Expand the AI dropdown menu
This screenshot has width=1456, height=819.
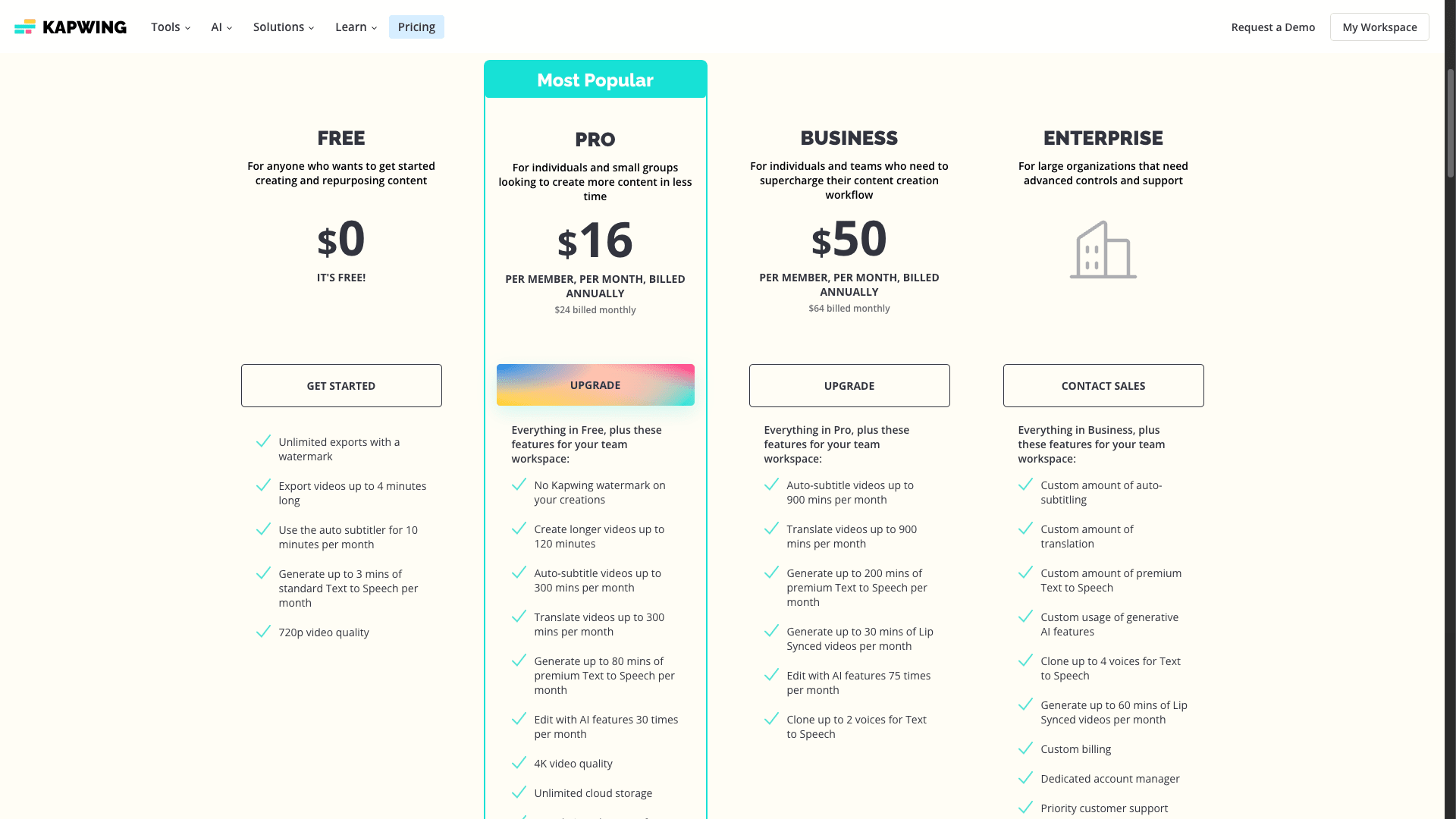(x=220, y=27)
